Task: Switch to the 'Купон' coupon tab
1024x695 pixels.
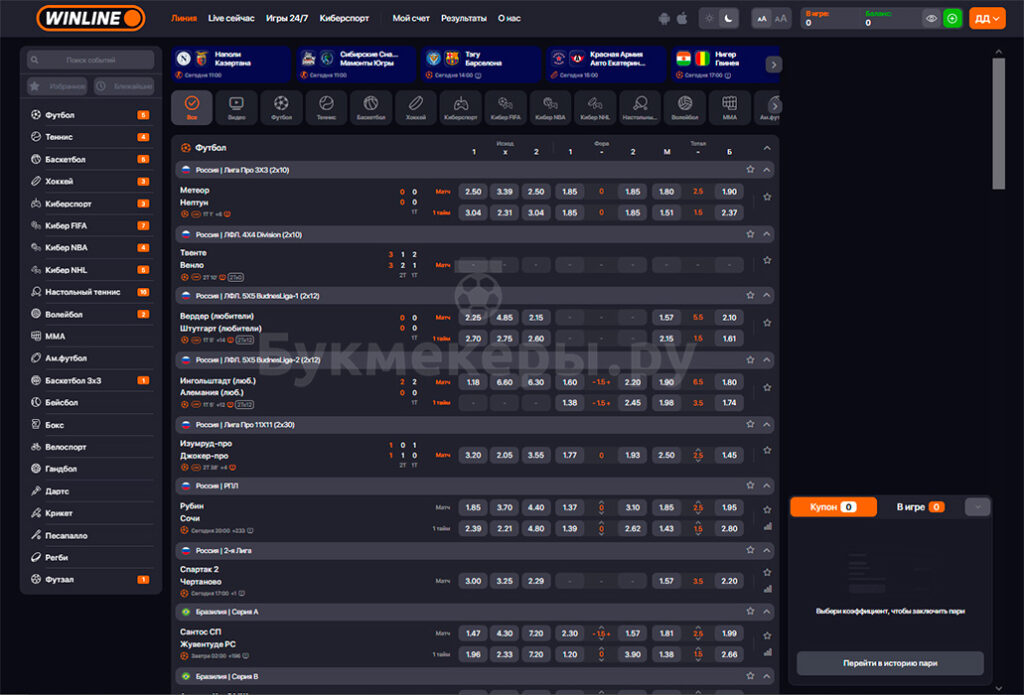Action: click(x=833, y=507)
